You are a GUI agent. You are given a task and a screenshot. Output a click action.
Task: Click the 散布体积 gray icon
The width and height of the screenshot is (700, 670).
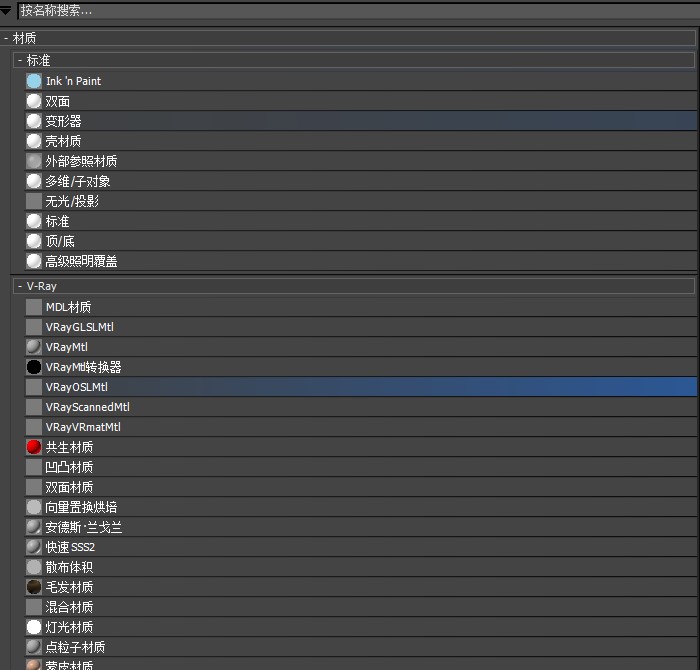pyautogui.click(x=33, y=567)
